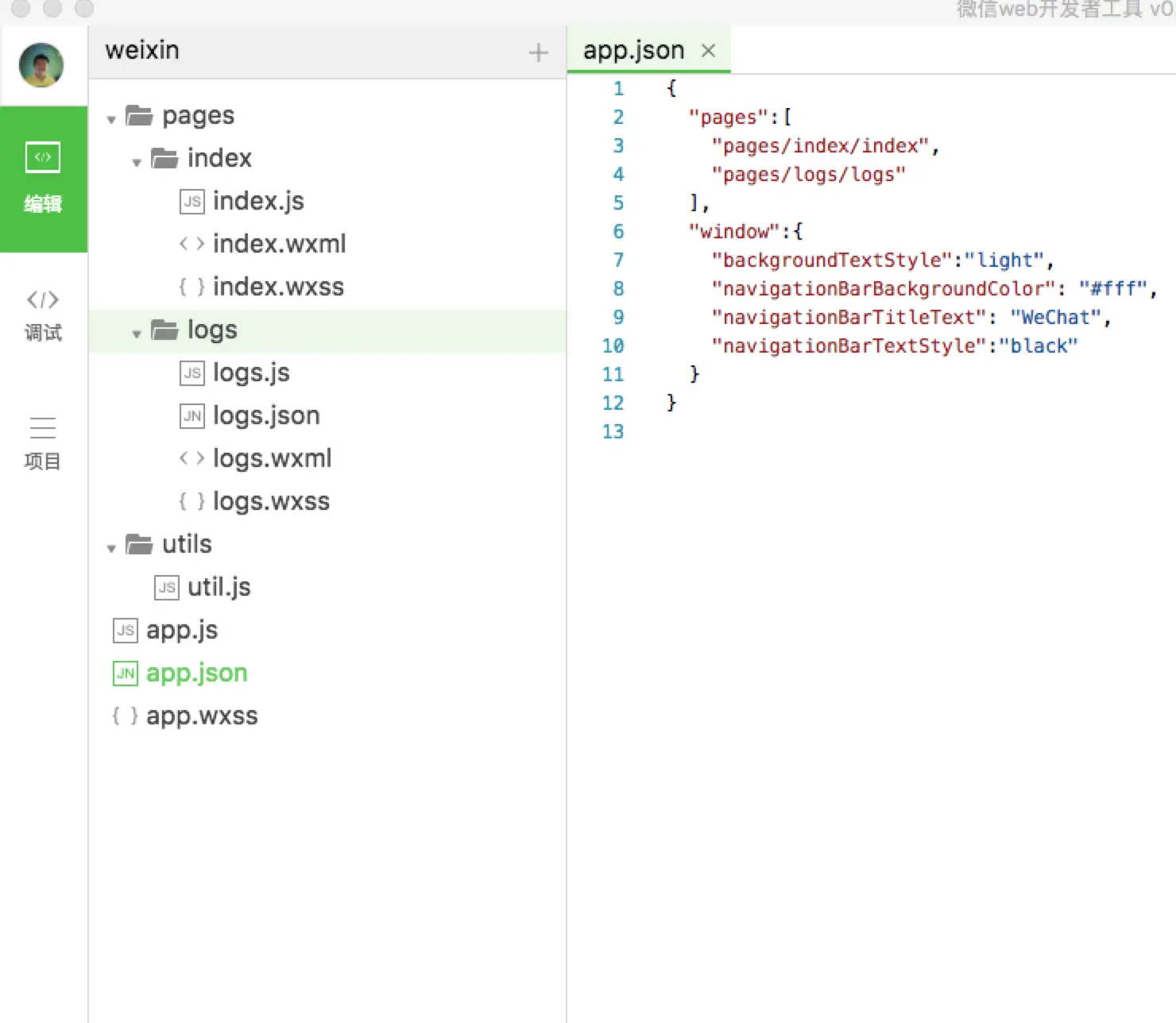
Task: Click line number 9 in the gutter
Action: coord(618,318)
